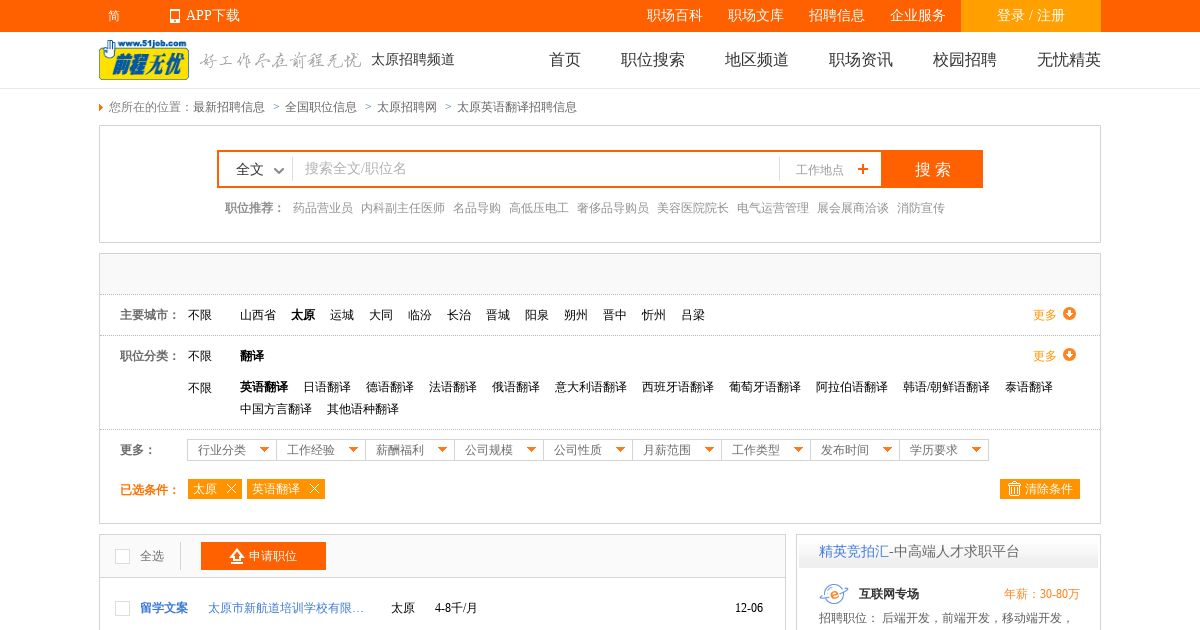Select 德语翻译 job category
The height and width of the screenshot is (630, 1200).
[390, 387]
